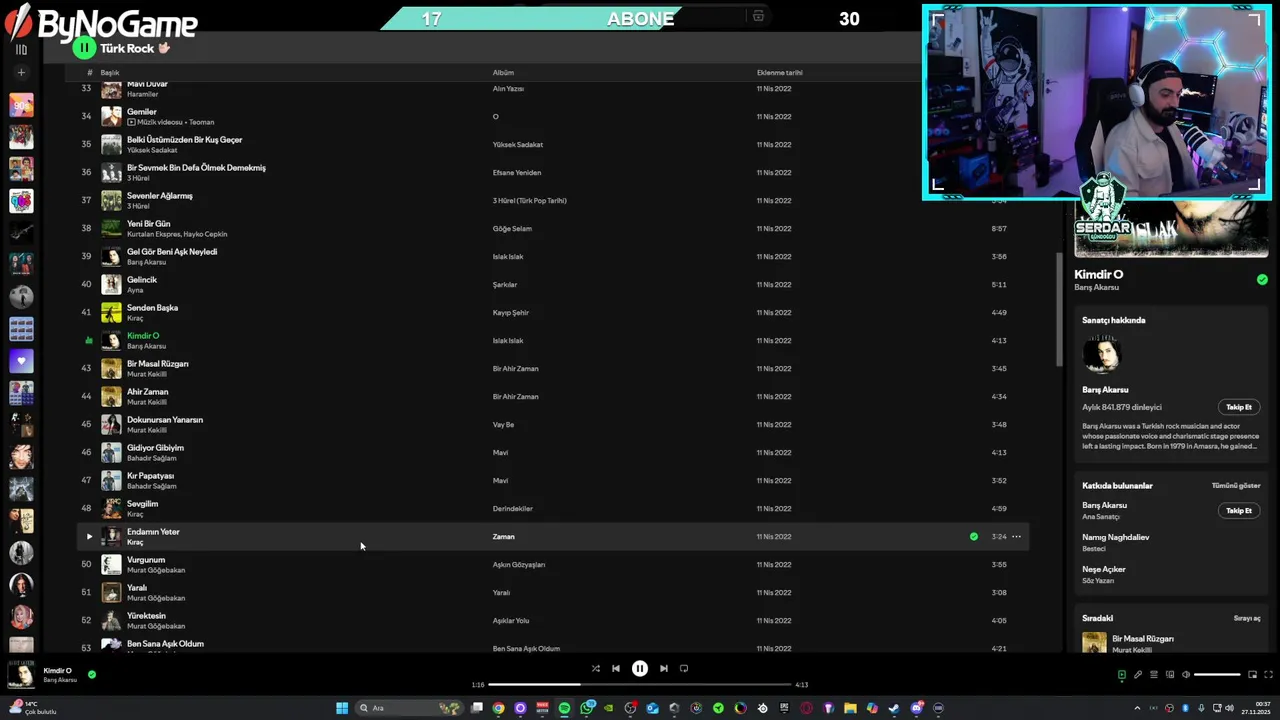
Task: Open Barış Akarsu link under Kimdir O panel title
Action: click(x=1097, y=288)
